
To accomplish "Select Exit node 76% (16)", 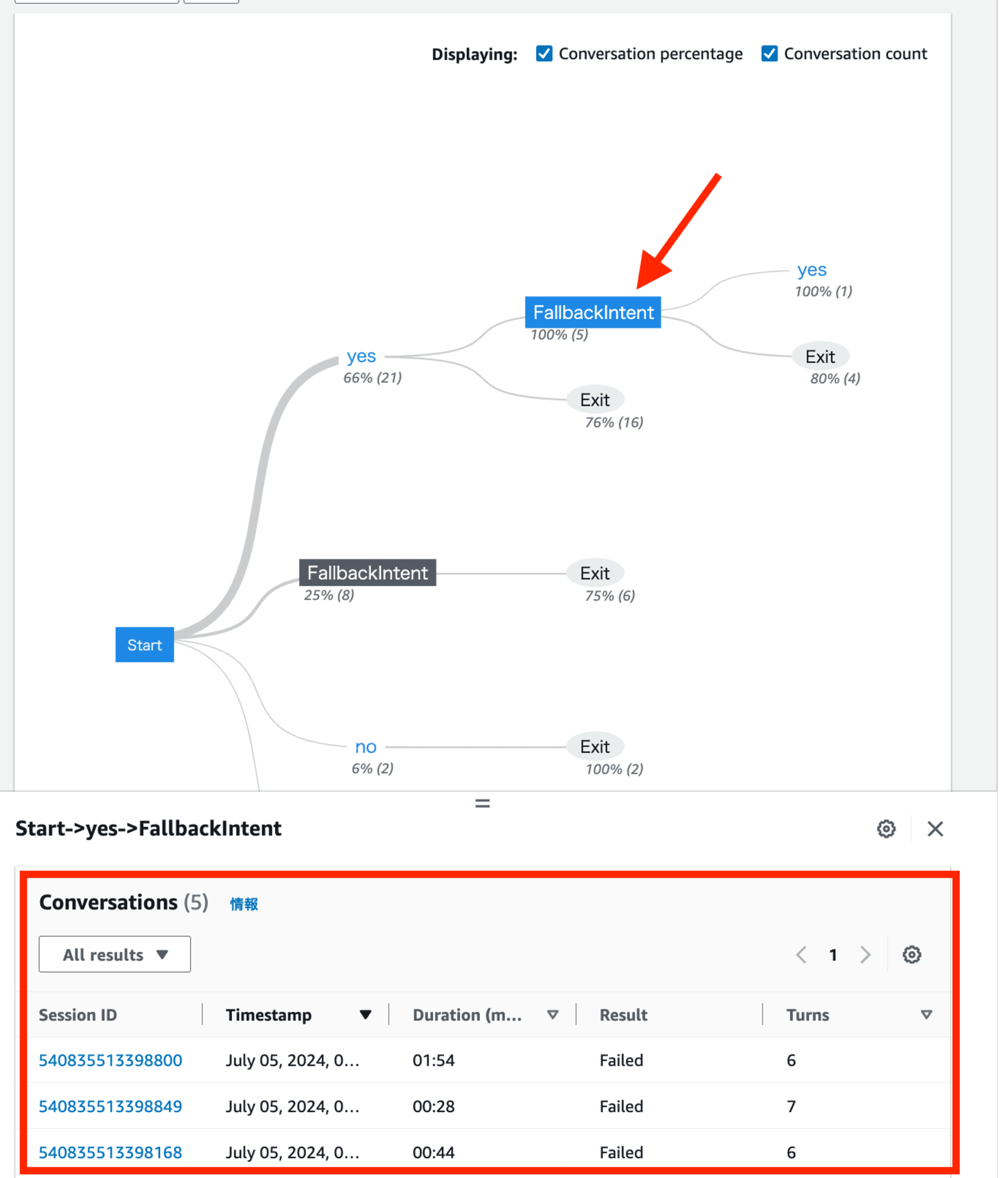I will pos(595,400).
